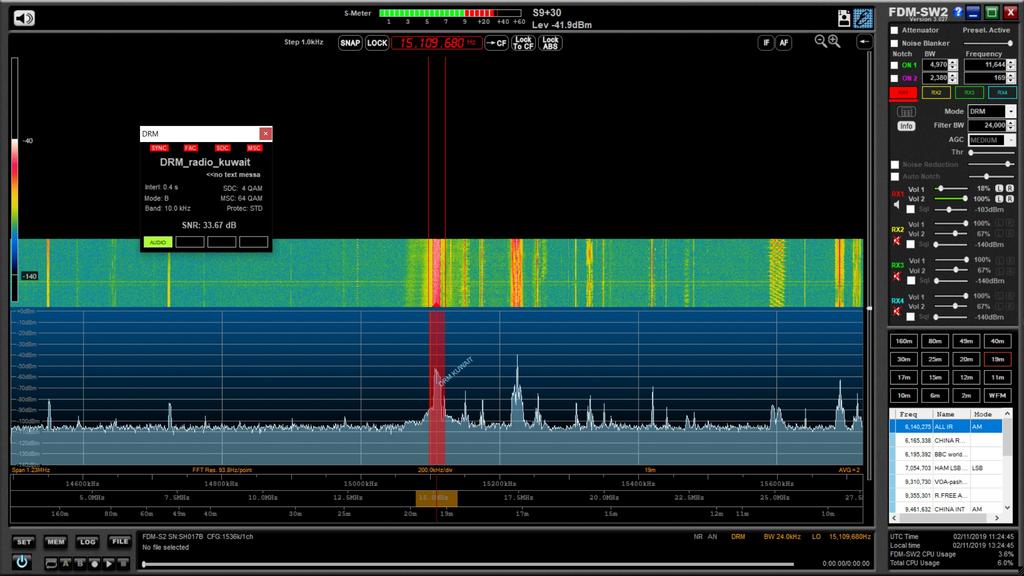Screen dimensions: 1024x576
Task: Toggle the frequency LOCK button
Action: 377,43
